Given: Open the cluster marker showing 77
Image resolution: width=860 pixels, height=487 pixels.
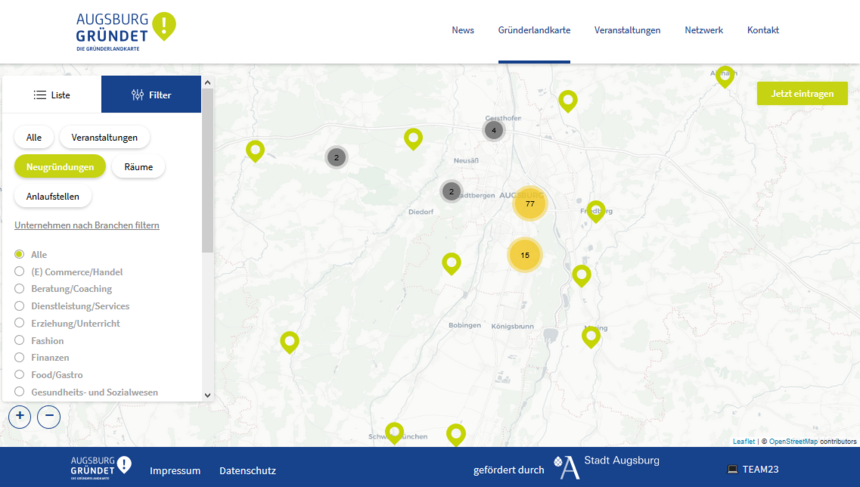Looking at the screenshot, I should [x=530, y=203].
